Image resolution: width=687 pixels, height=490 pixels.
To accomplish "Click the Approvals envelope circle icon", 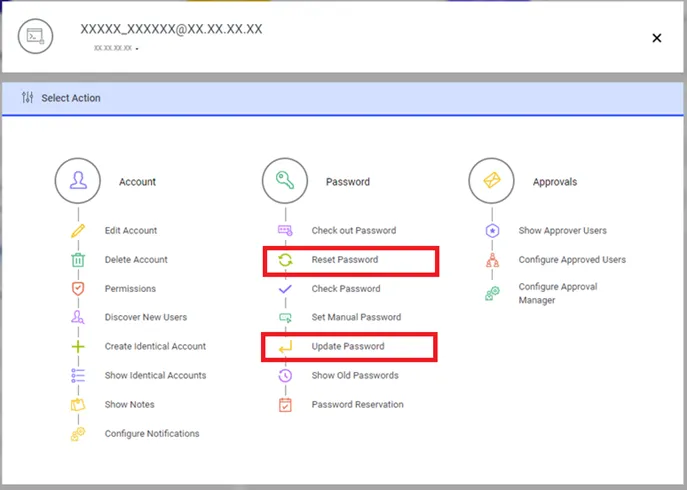I will (492, 181).
